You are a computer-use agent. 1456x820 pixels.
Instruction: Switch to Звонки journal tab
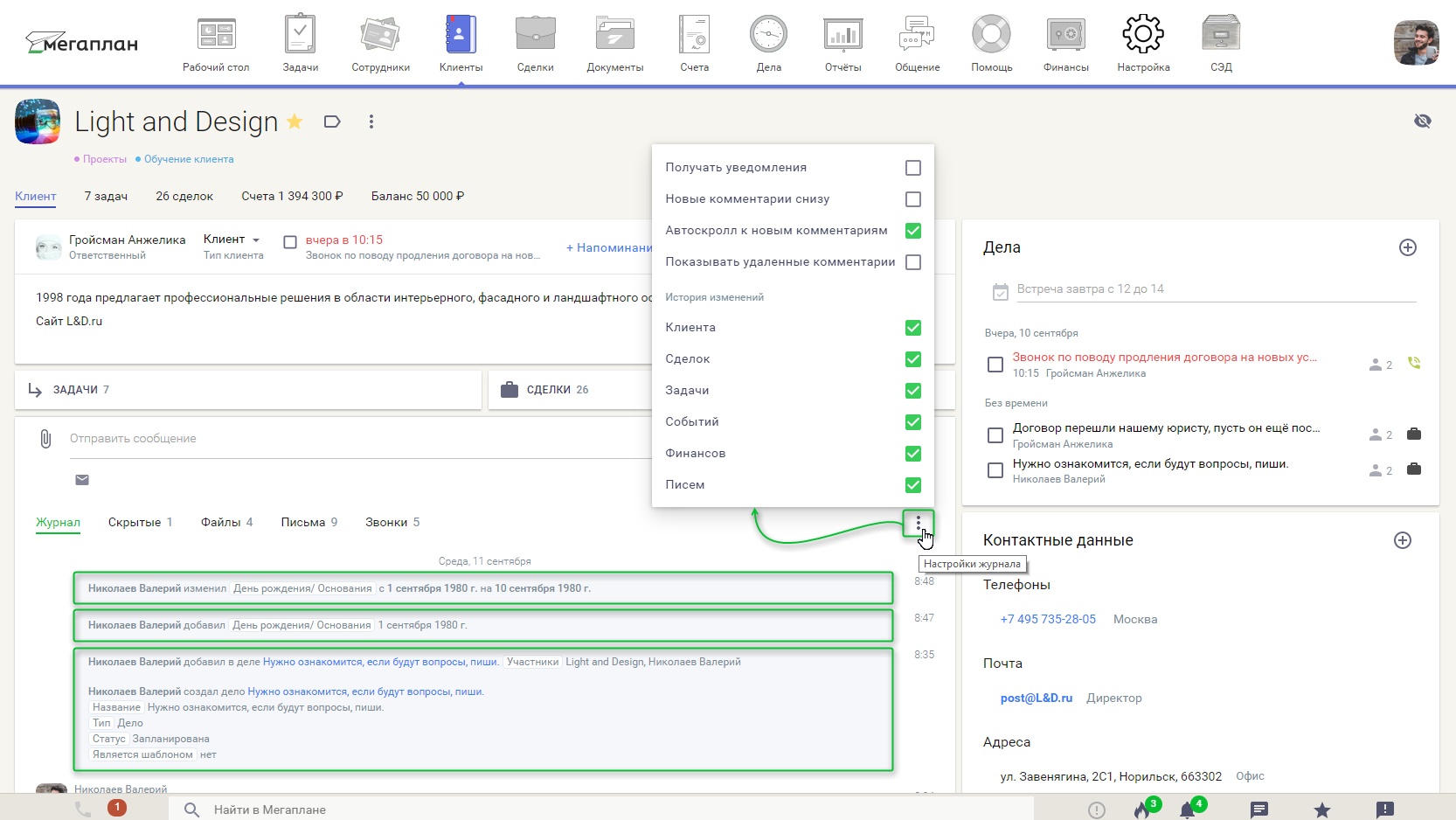point(392,522)
